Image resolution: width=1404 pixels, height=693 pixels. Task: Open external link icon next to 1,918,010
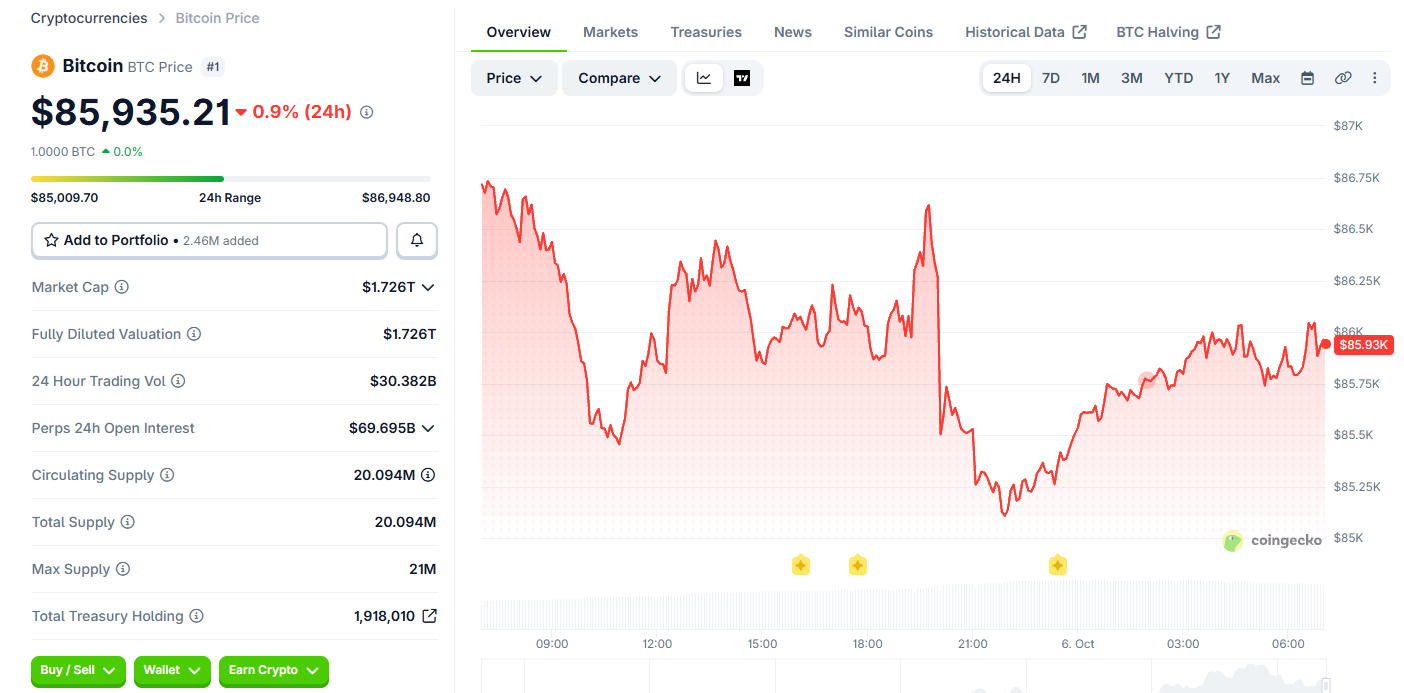pos(429,616)
